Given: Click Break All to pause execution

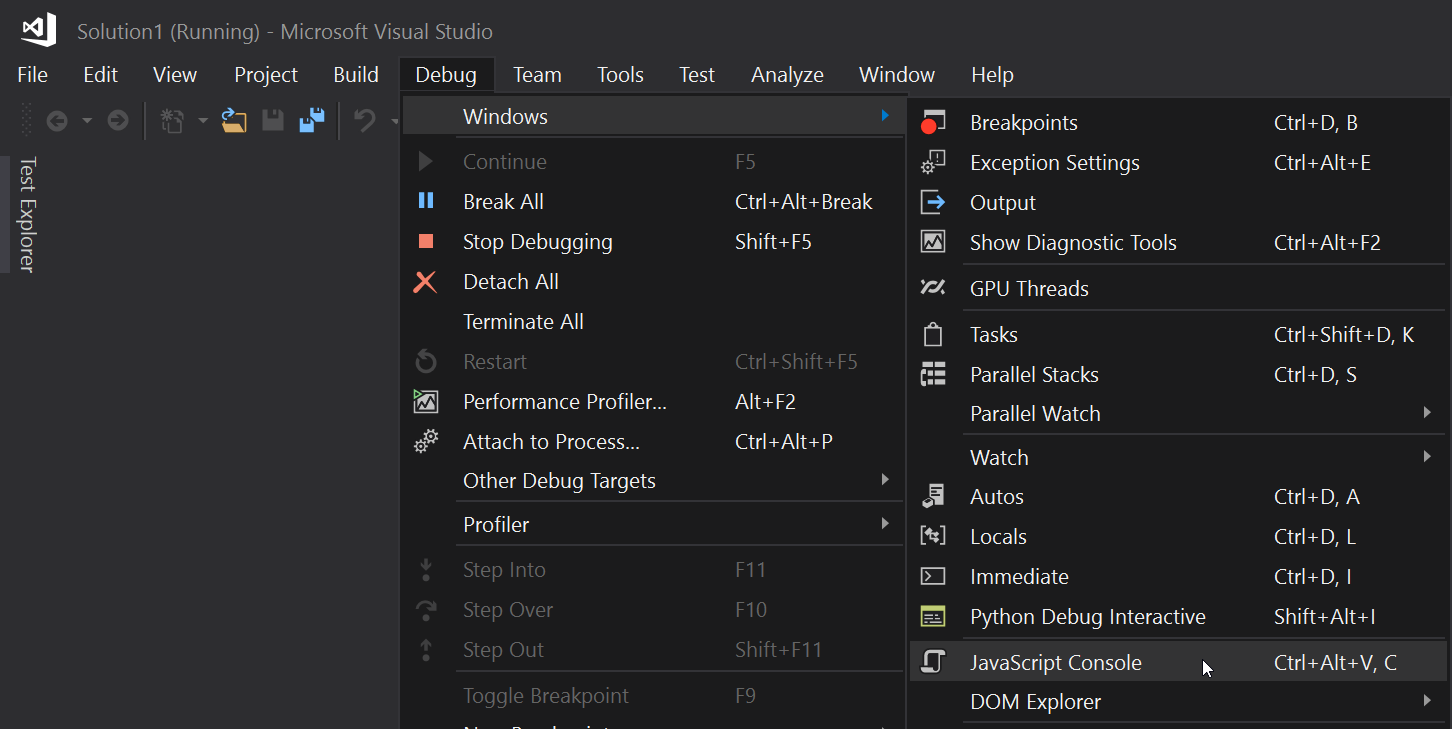Looking at the screenshot, I should click(503, 201).
